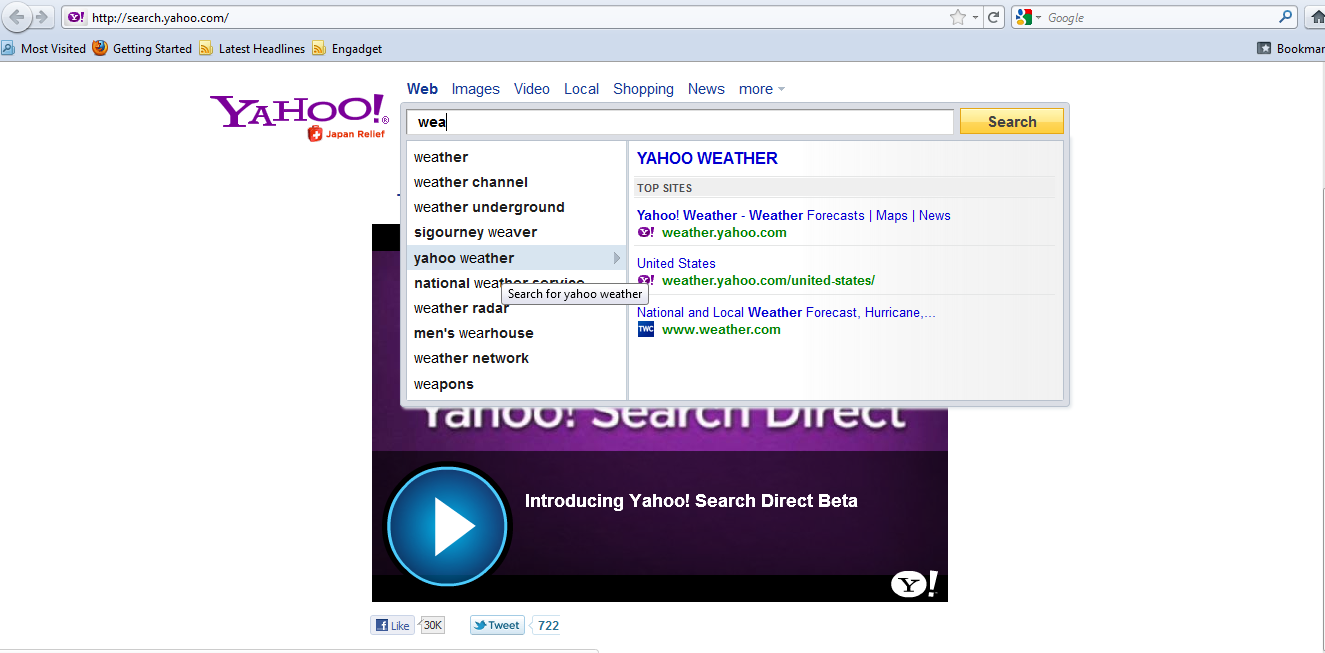This screenshot has height=653, width=1325.
Task: Select the 'weather channel' suggestion
Action: (x=517, y=182)
